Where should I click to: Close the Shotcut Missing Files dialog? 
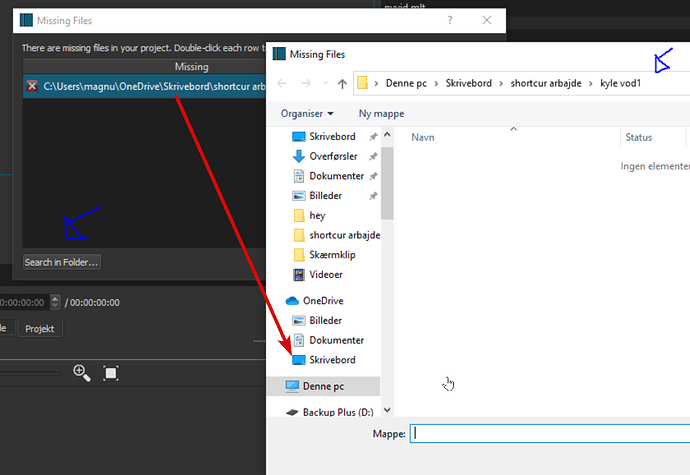click(487, 20)
